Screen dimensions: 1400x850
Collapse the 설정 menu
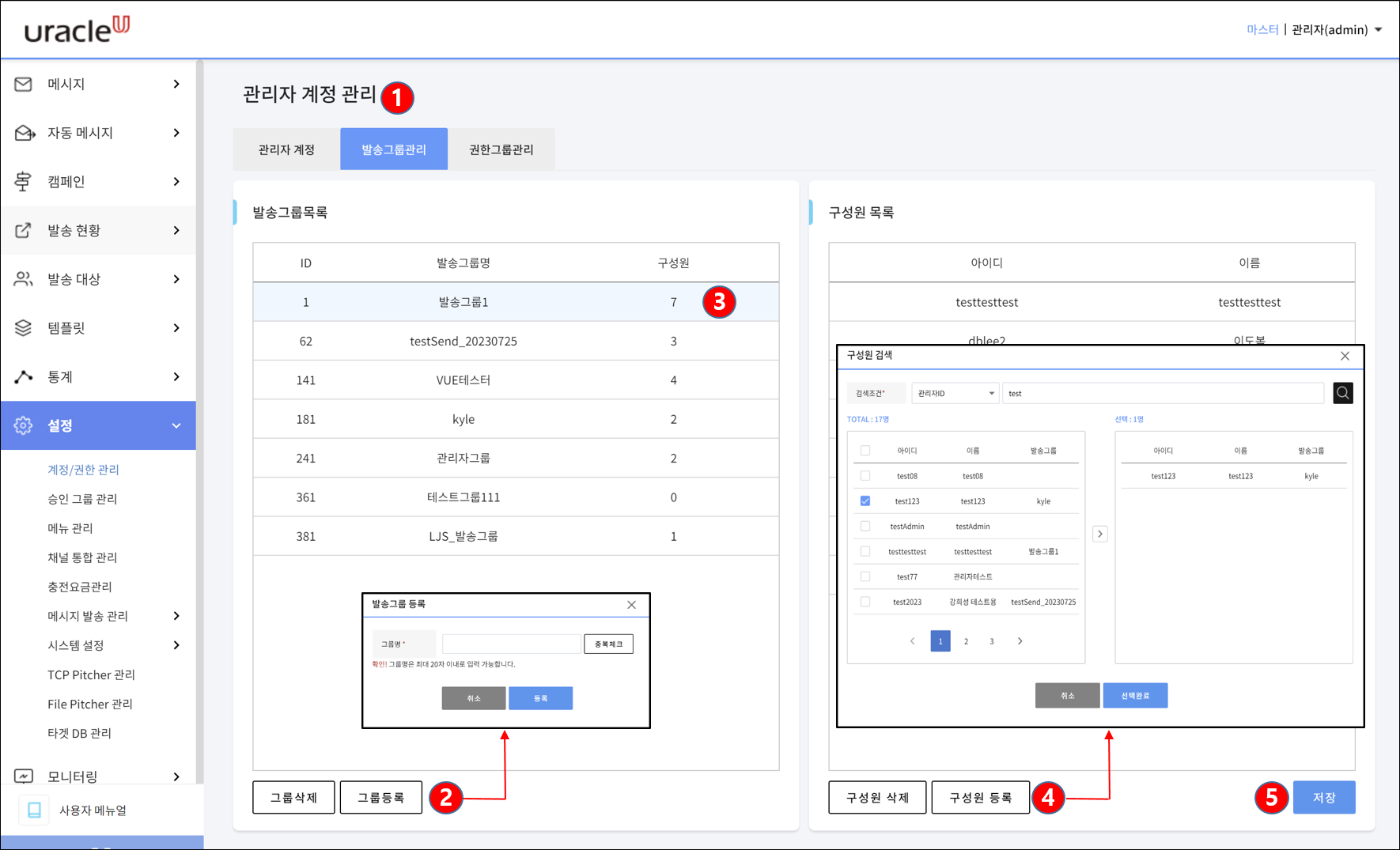[176, 425]
